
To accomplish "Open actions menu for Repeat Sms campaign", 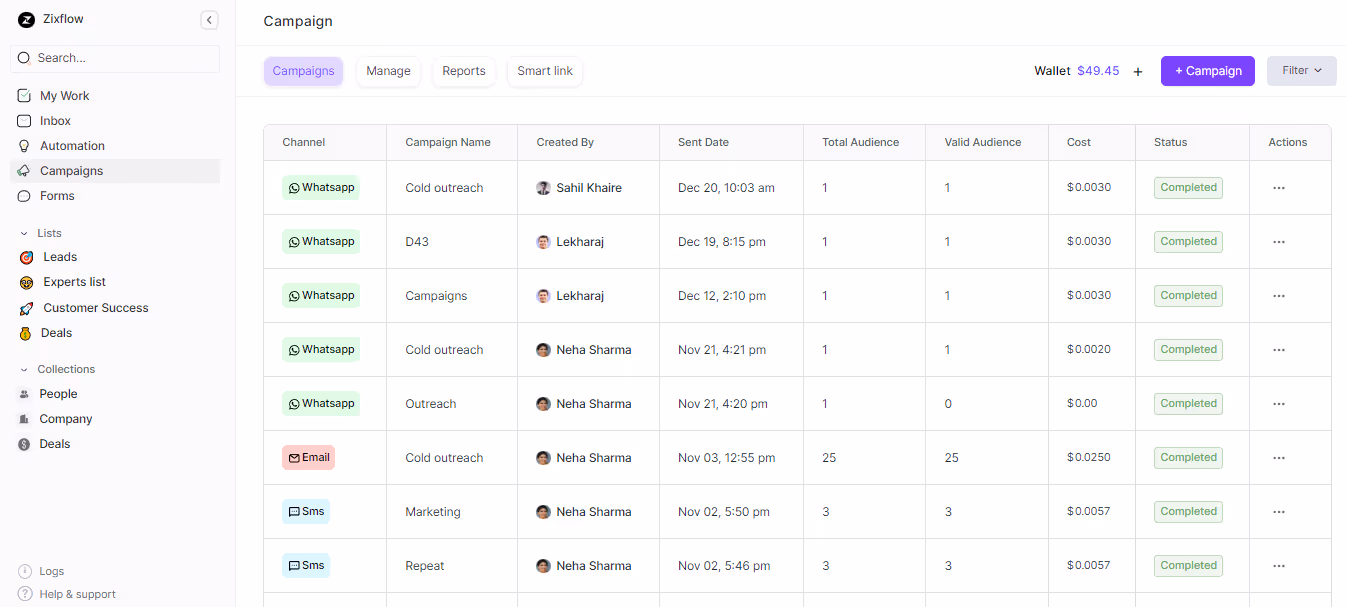I will [1279, 566].
